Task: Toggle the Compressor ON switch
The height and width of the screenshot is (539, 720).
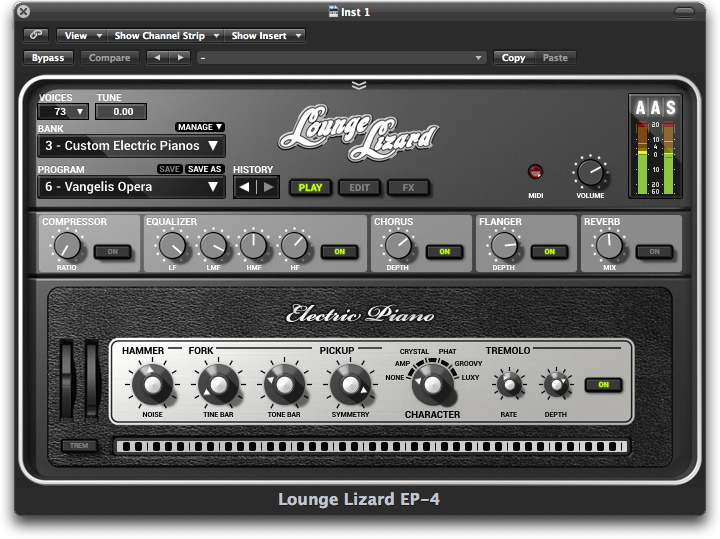Action: tap(112, 252)
